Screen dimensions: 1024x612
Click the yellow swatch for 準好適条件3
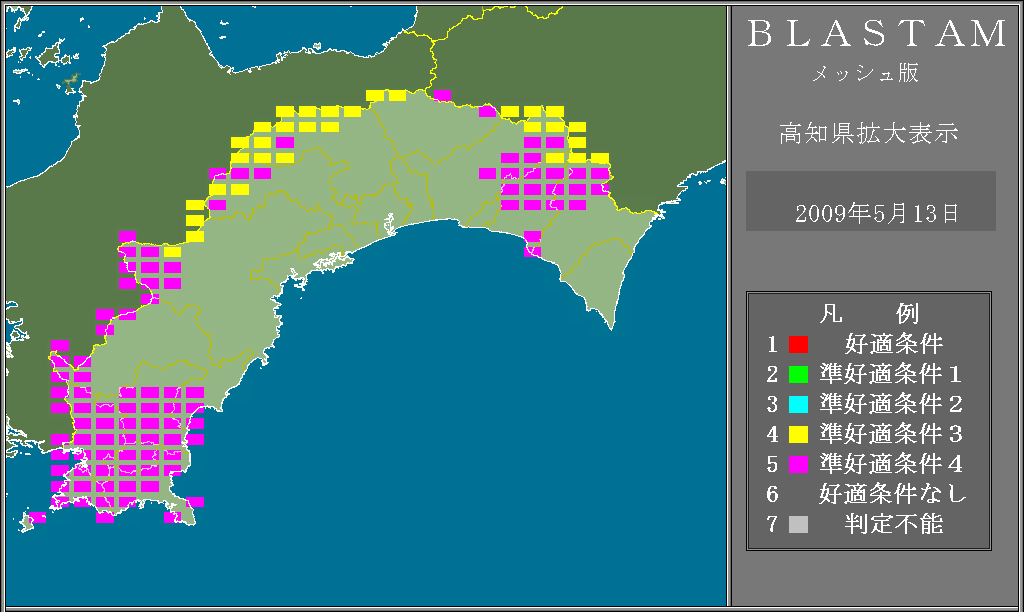(x=798, y=434)
